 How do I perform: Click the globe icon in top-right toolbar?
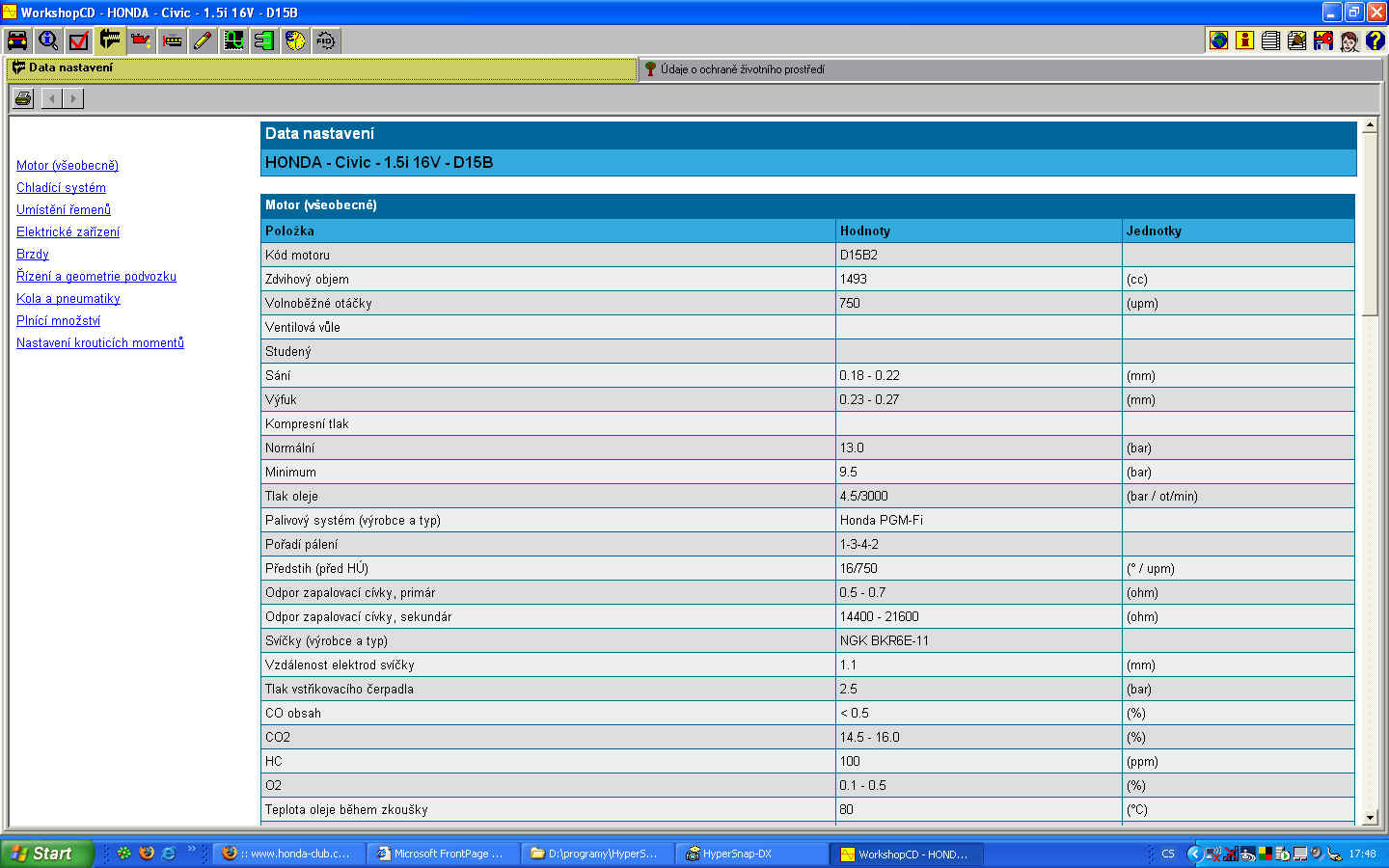(1218, 41)
